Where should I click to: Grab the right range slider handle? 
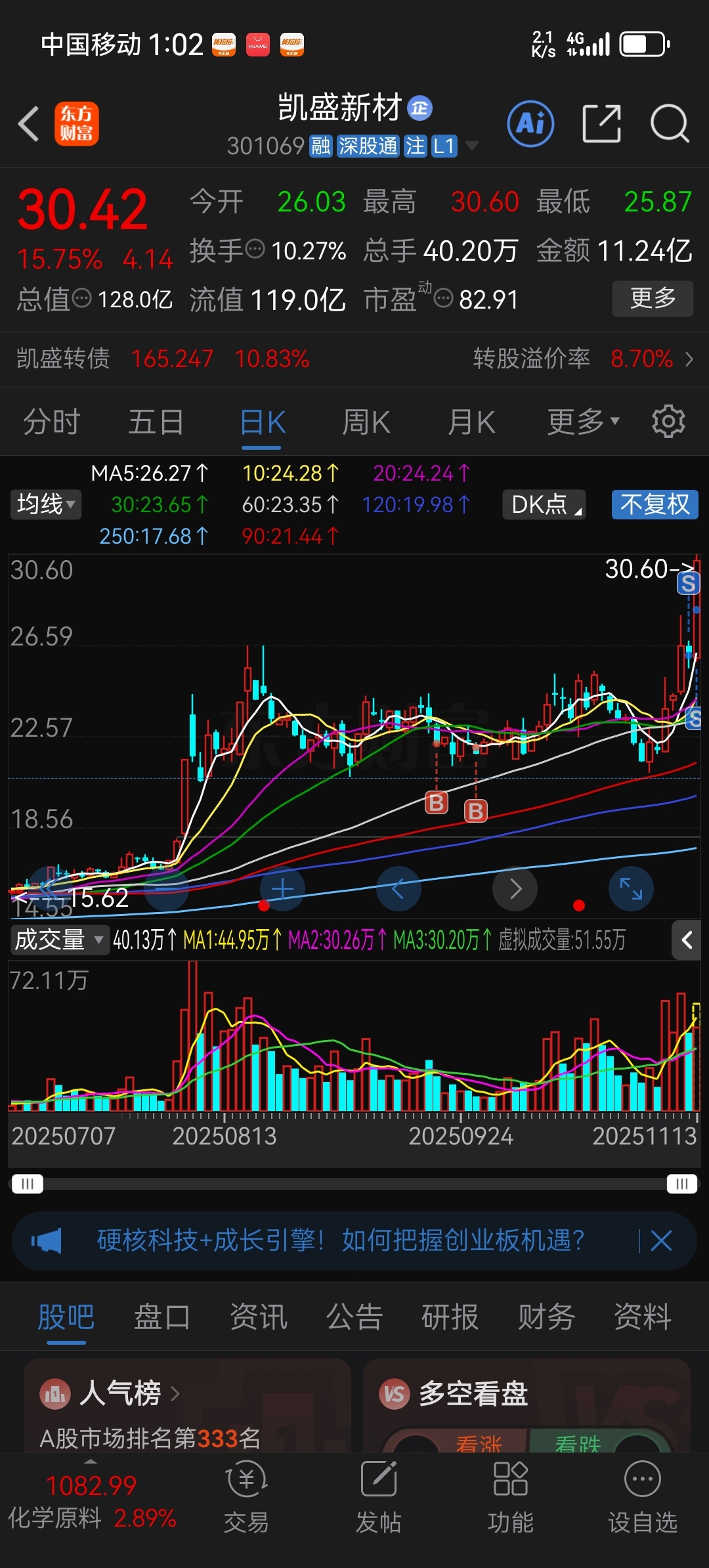coord(681,1184)
